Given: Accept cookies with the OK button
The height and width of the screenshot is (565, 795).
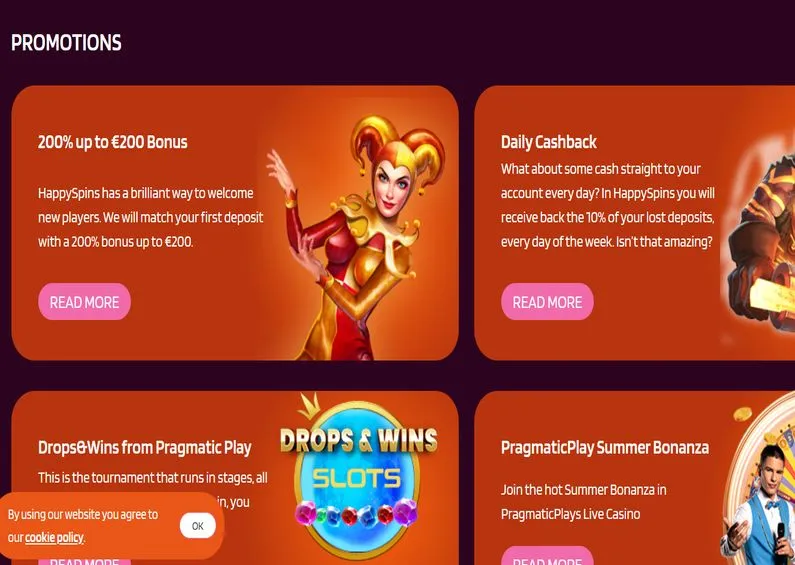Looking at the screenshot, I should pyautogui.click(x=198, y=526).
